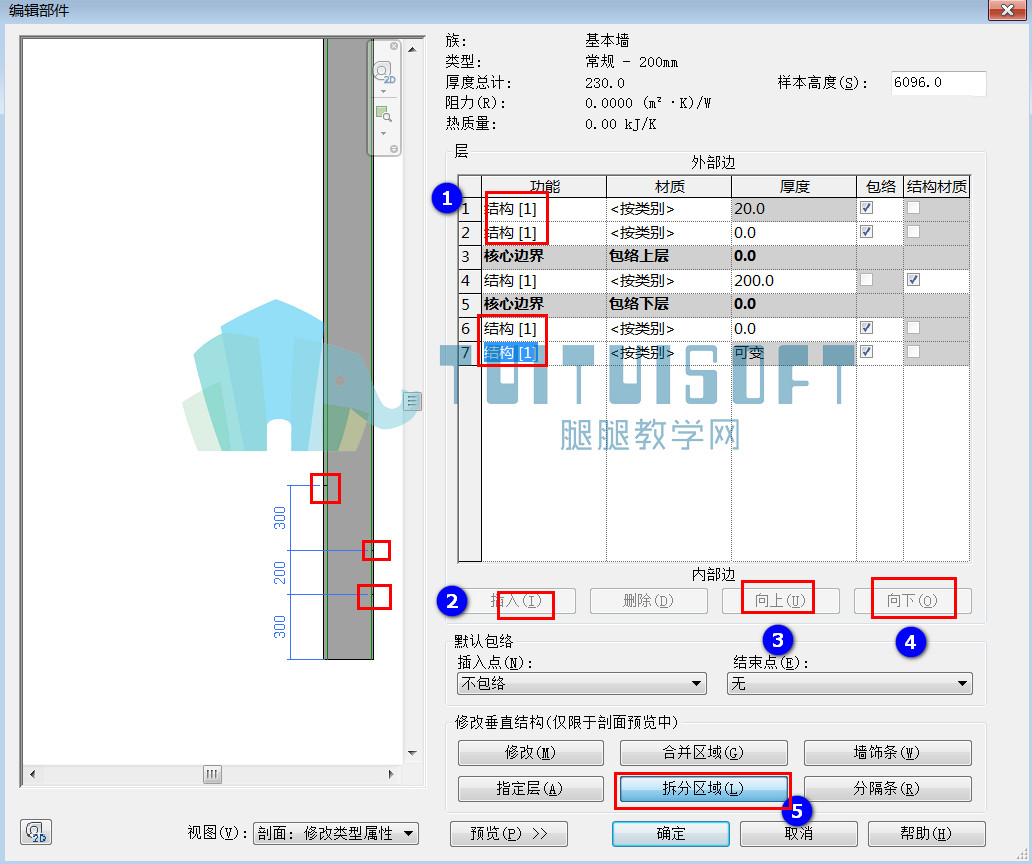Open the 结束点 dropdown showing 无
The width and height of the screenshot is (1032, 864).
click(850, 684)
